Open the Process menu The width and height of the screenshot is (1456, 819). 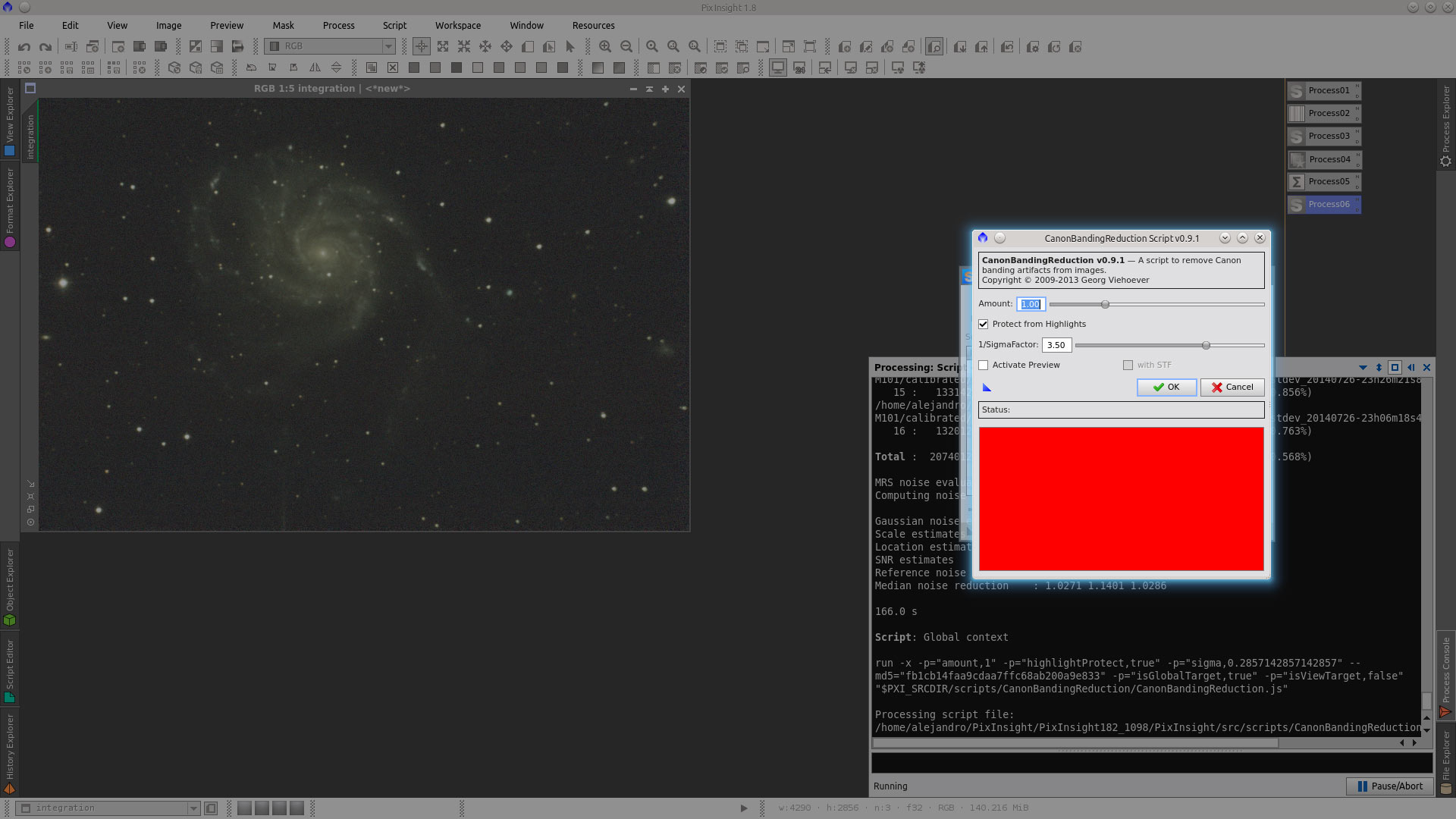click(338, 25)
